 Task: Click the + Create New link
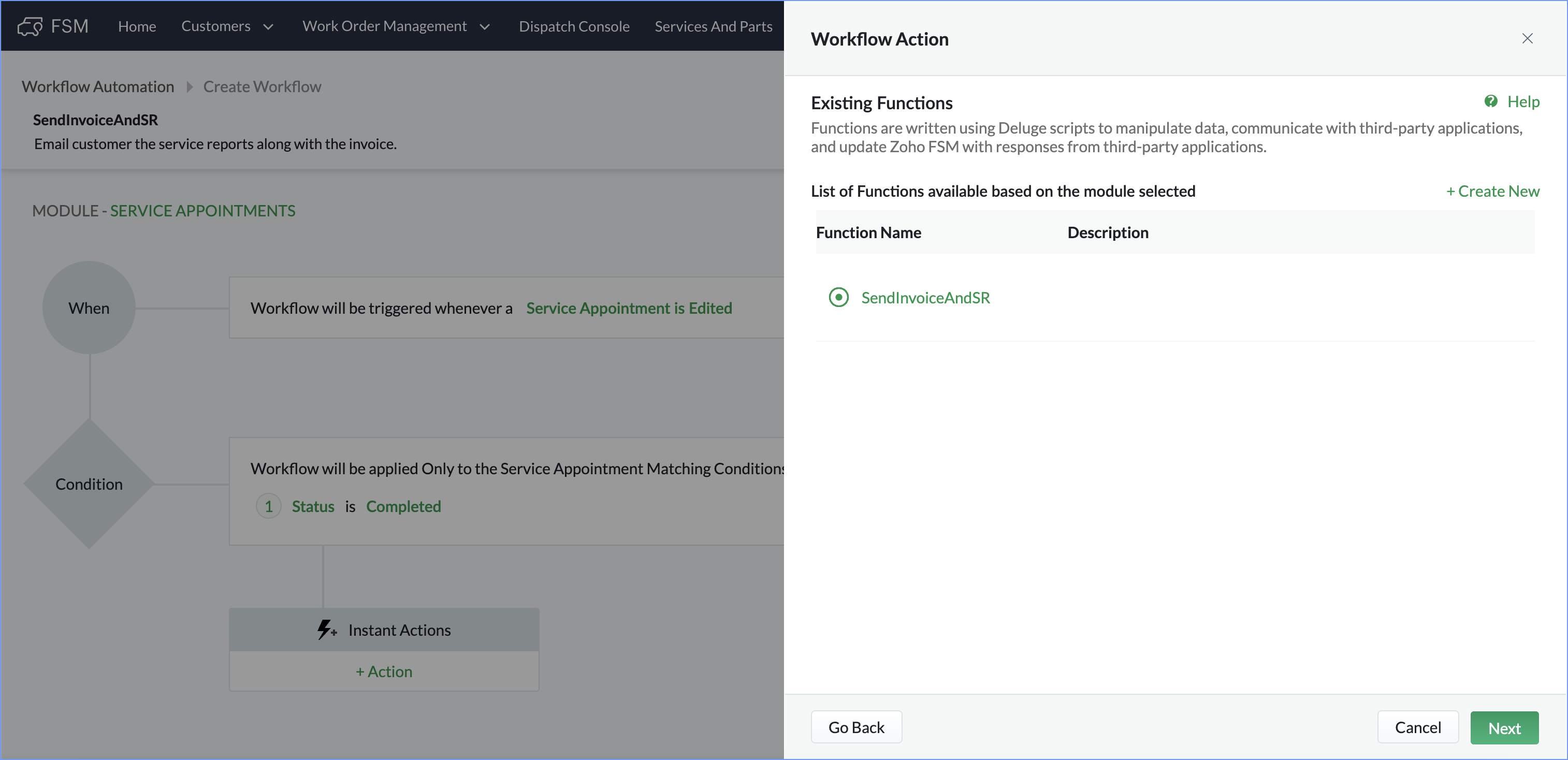tap(1492, 192)
